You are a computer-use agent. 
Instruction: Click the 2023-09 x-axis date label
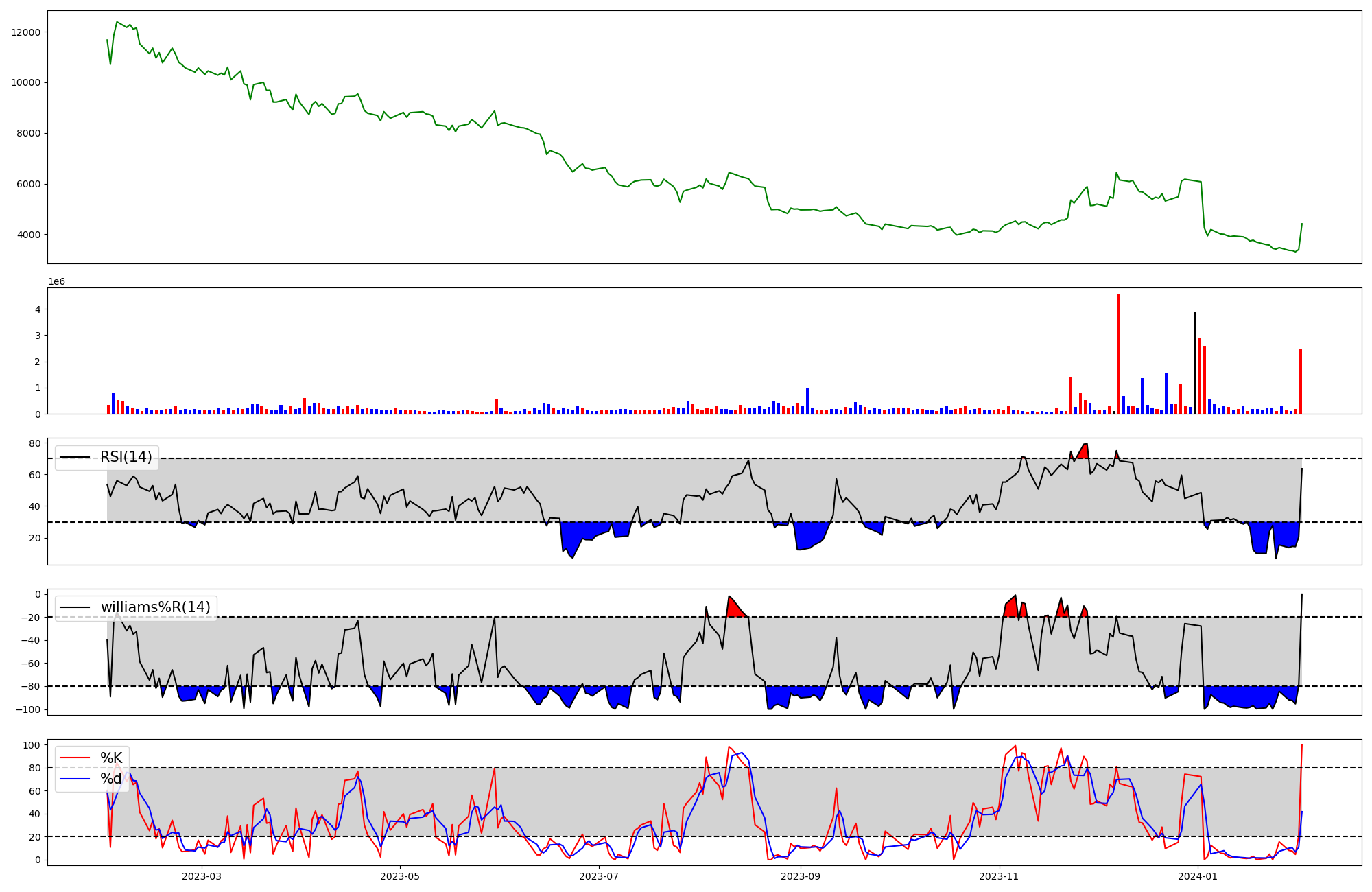tap(800, 876)
